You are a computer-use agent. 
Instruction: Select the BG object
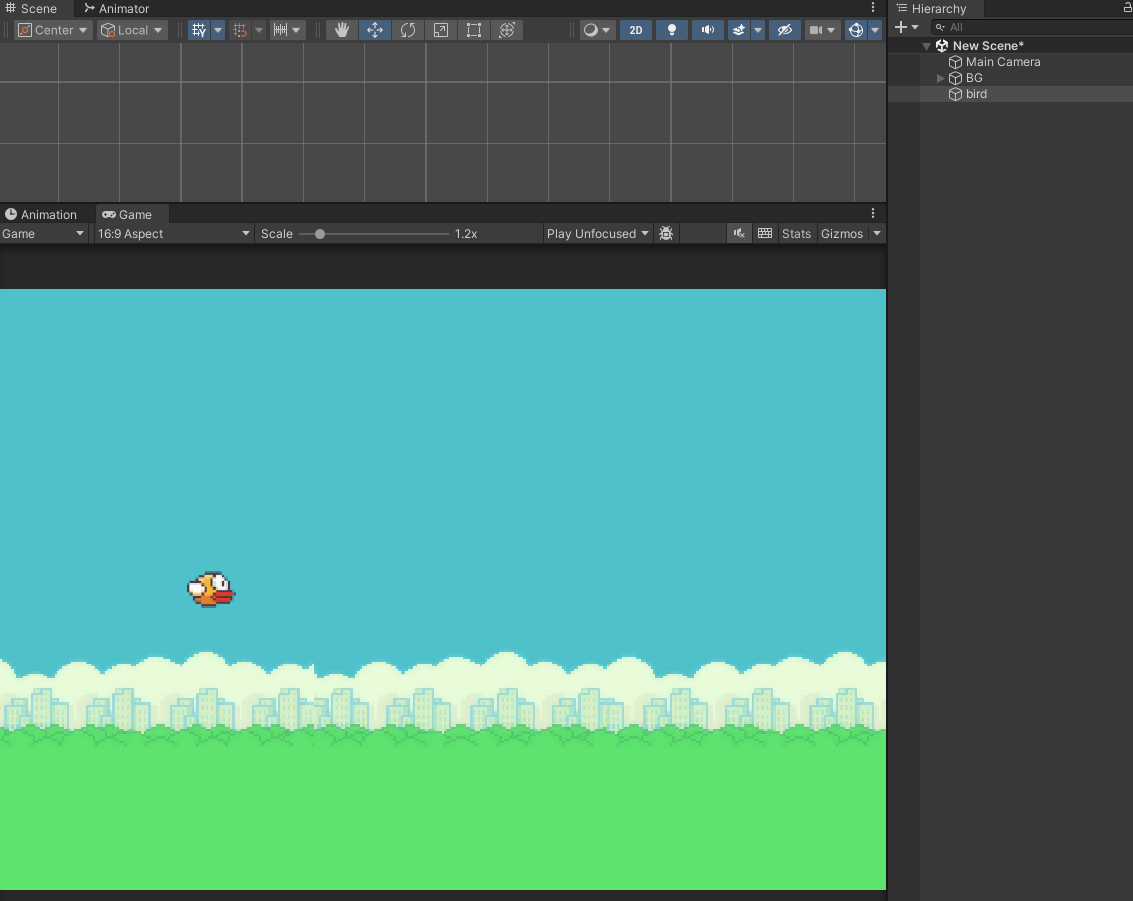1010,78
